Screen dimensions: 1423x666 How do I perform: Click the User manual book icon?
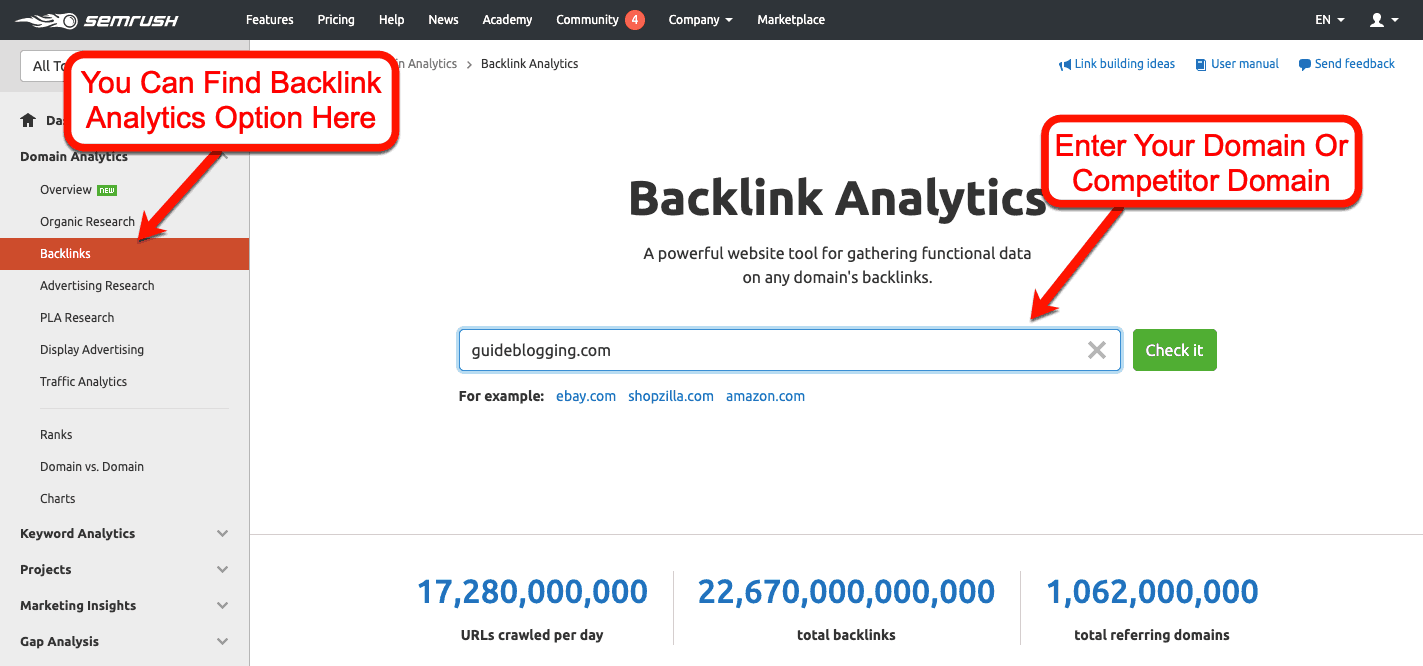pyautogui.click(x=1199, y=64)
